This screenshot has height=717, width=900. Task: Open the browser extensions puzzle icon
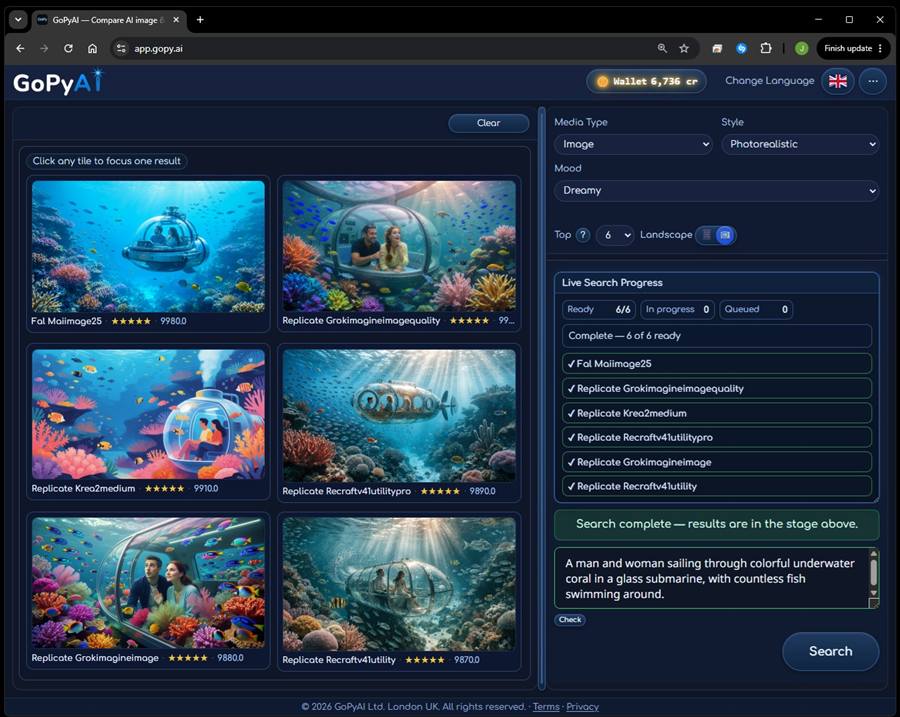point(766,49)
